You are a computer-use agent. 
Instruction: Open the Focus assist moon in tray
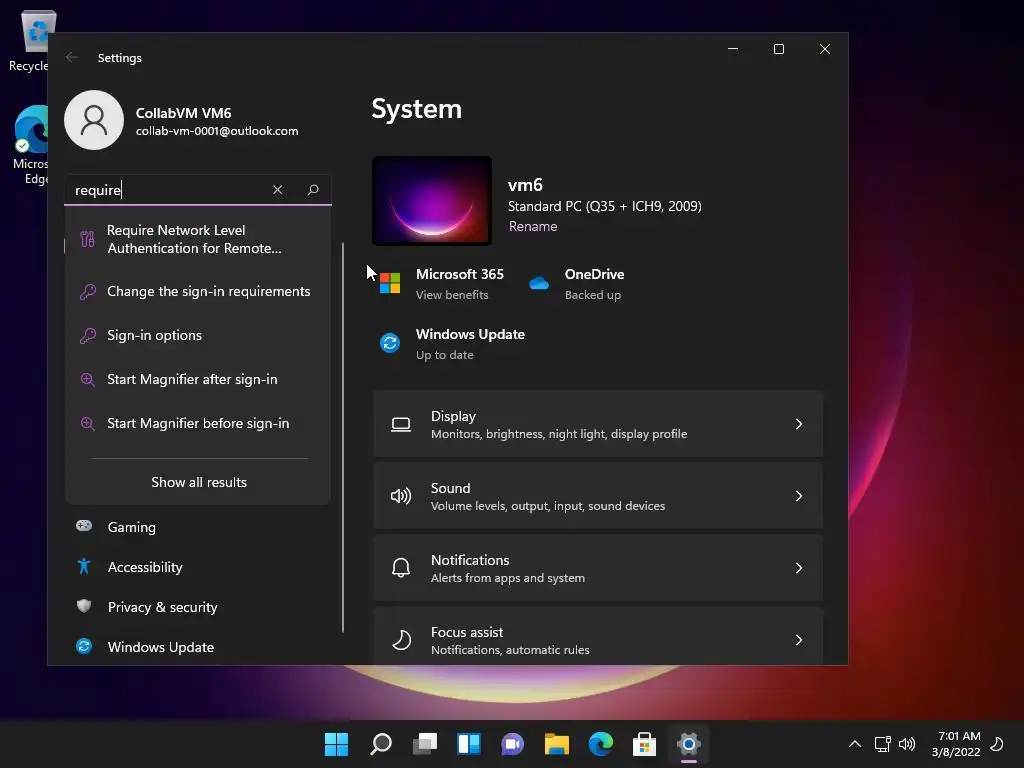[997, 744]
